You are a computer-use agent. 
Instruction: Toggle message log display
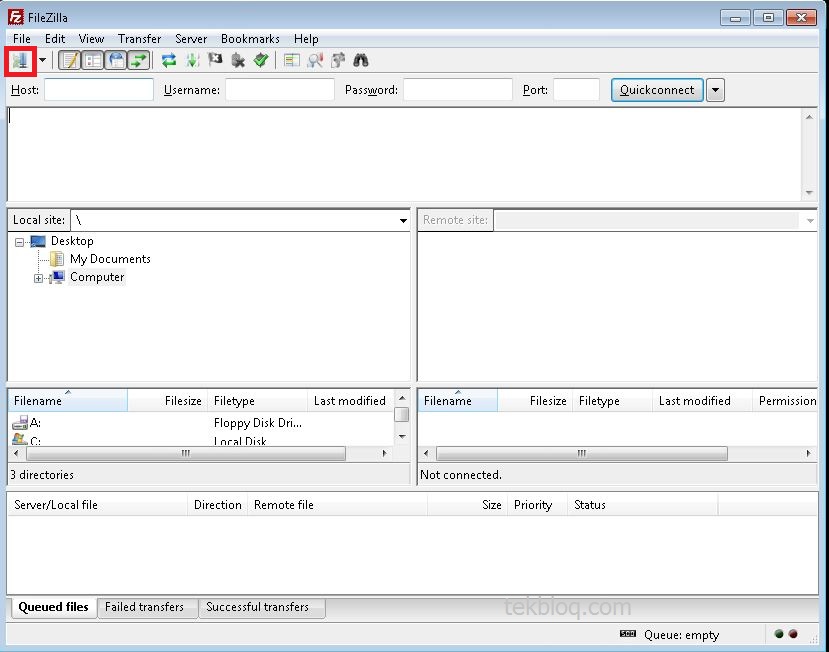[69, 60]
